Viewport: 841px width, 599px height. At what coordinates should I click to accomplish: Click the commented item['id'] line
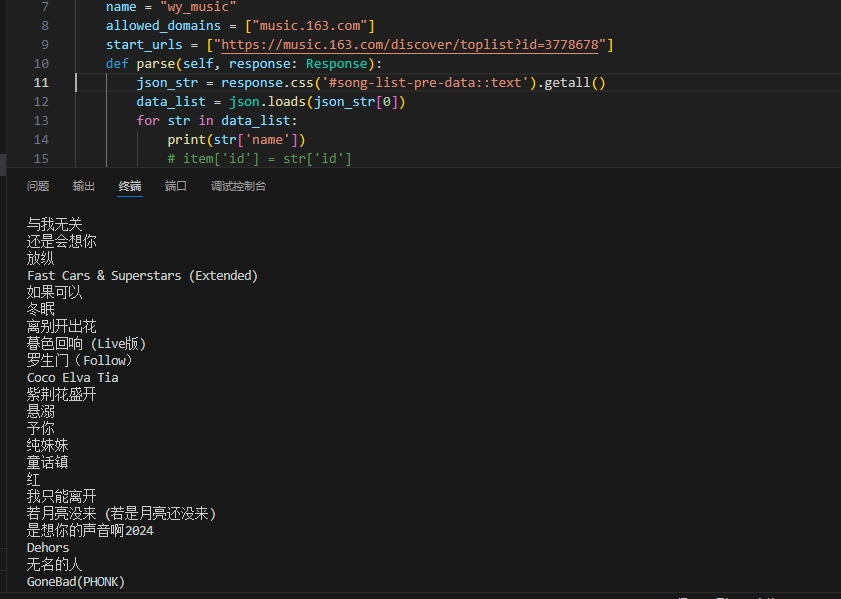tap(260, 159)
